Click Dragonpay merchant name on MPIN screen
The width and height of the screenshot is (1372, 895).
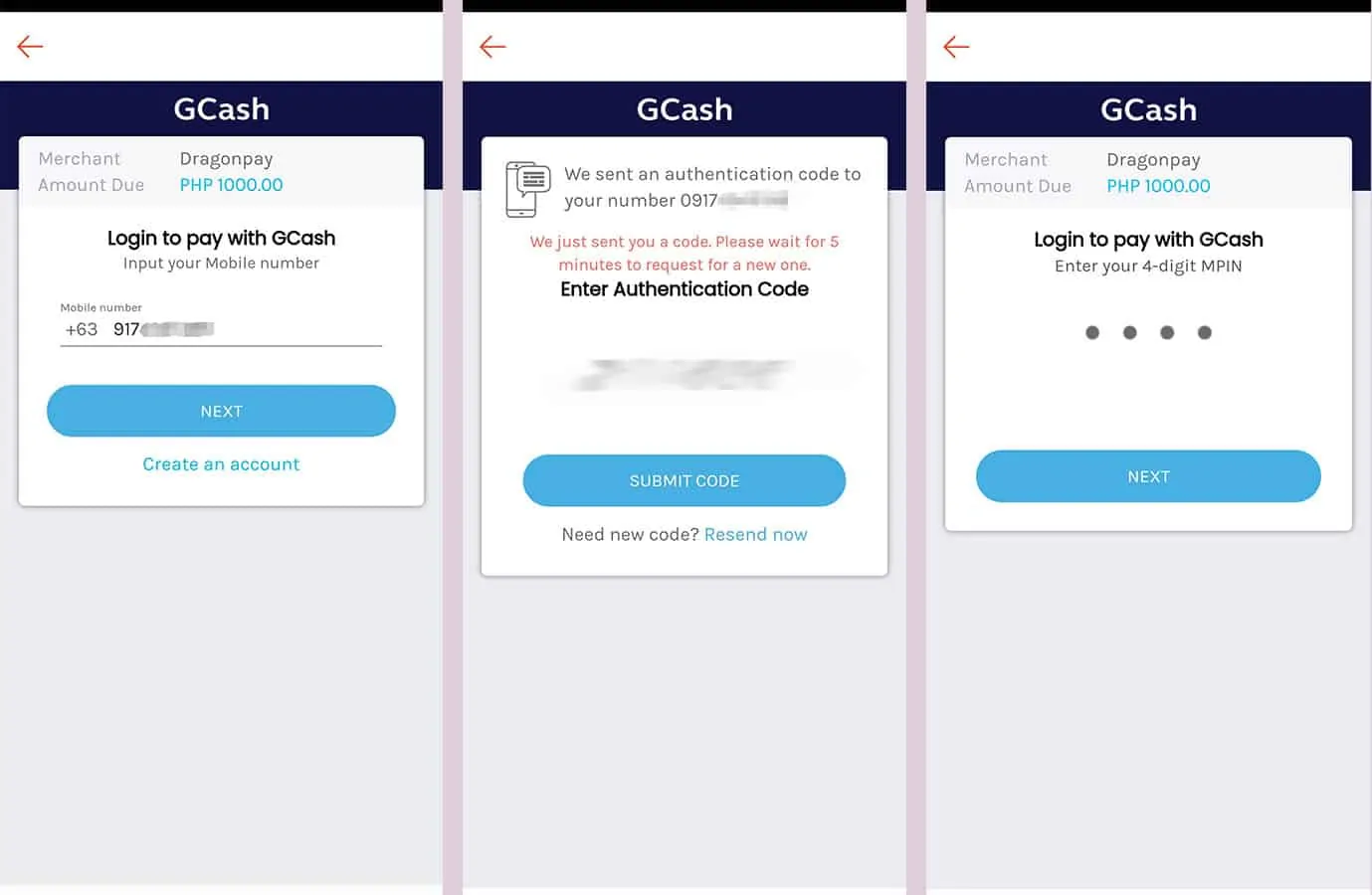[x=1153, y=160]
